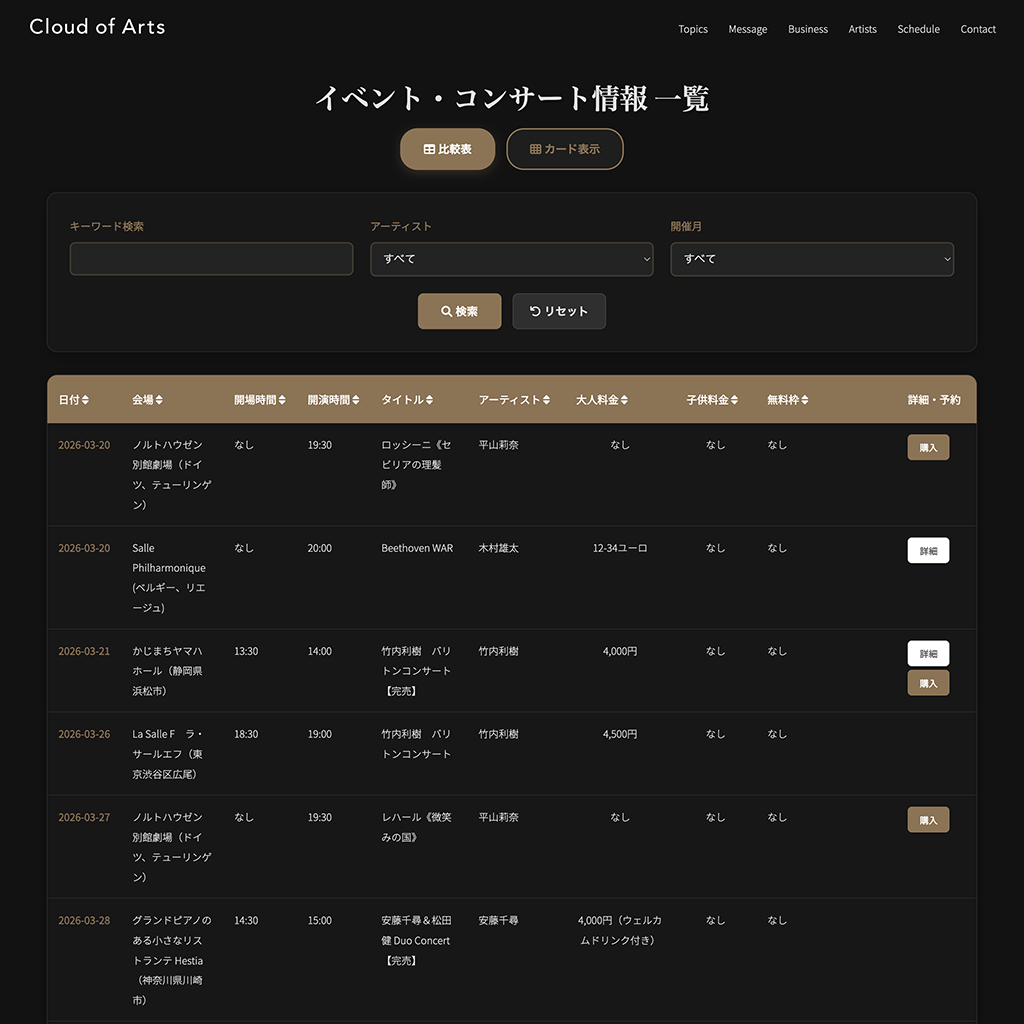Sort the table by 会場 column
The height and width of the screenshot is (1024, 1024).
159,400
